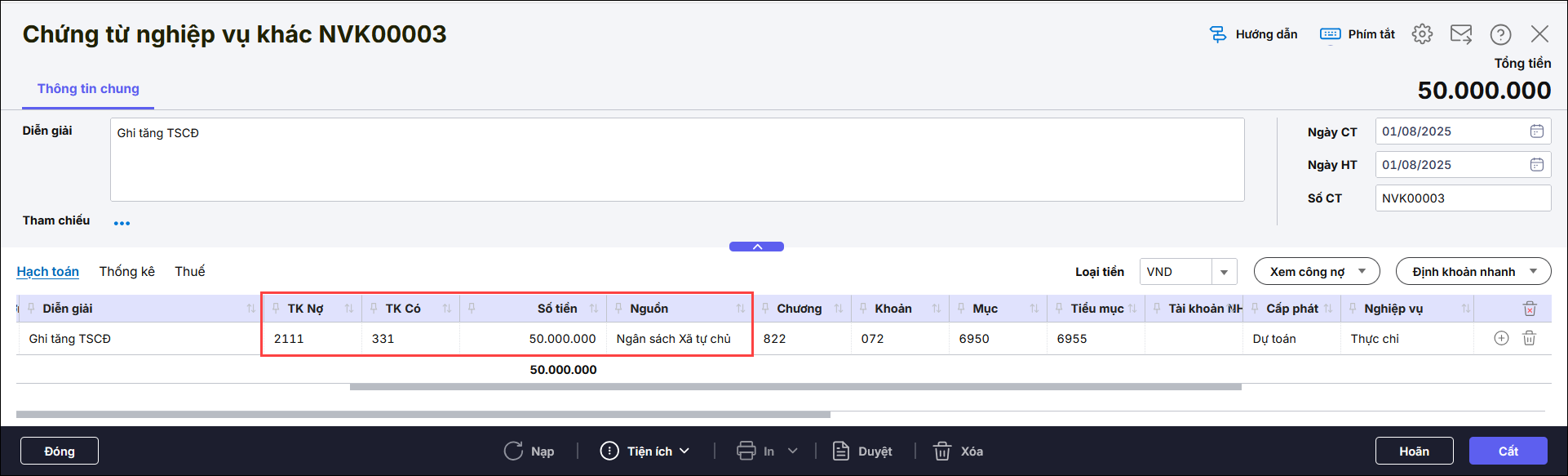The width and height of the screenshot is (1568, 476).
Task: Open the help question mark icon
Action: [x=1499, y=34]
